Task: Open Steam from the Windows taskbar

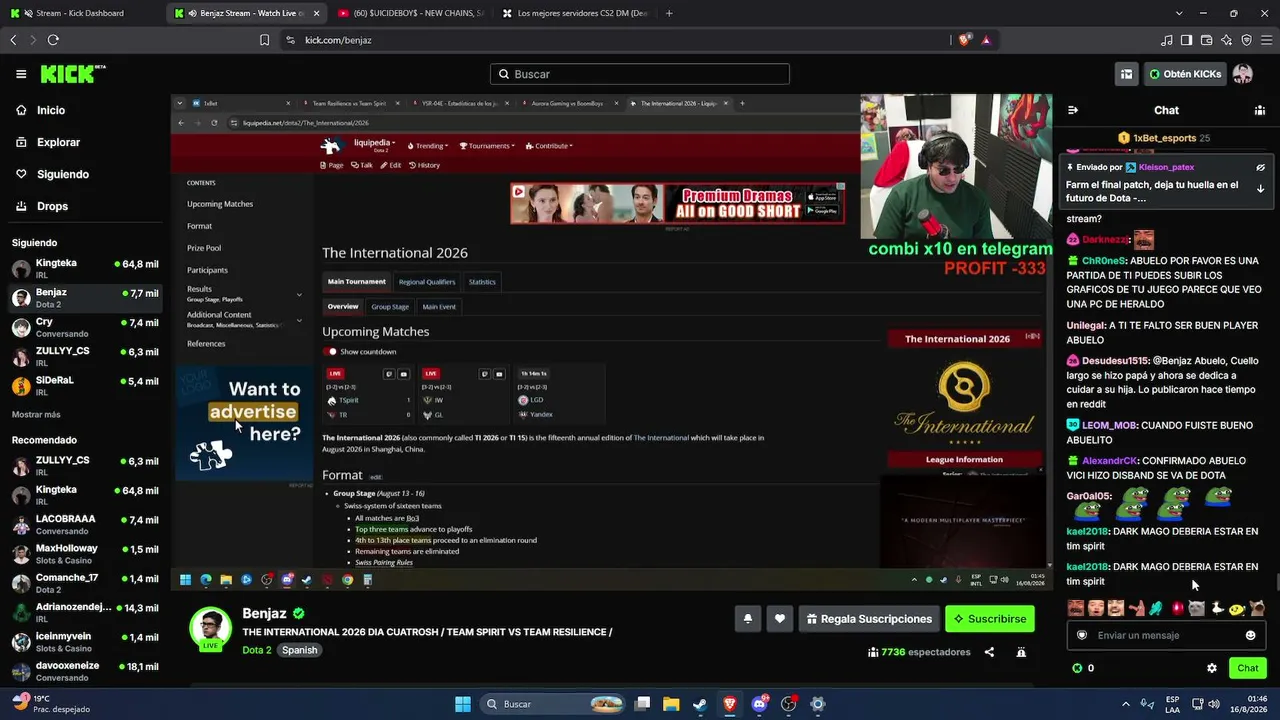Action: tap(700, 704)
